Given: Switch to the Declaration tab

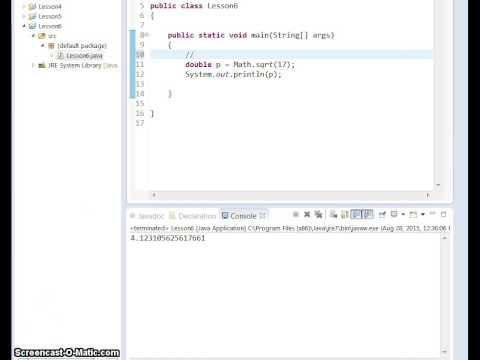Looking at the screenshot, I should point(193,216).
